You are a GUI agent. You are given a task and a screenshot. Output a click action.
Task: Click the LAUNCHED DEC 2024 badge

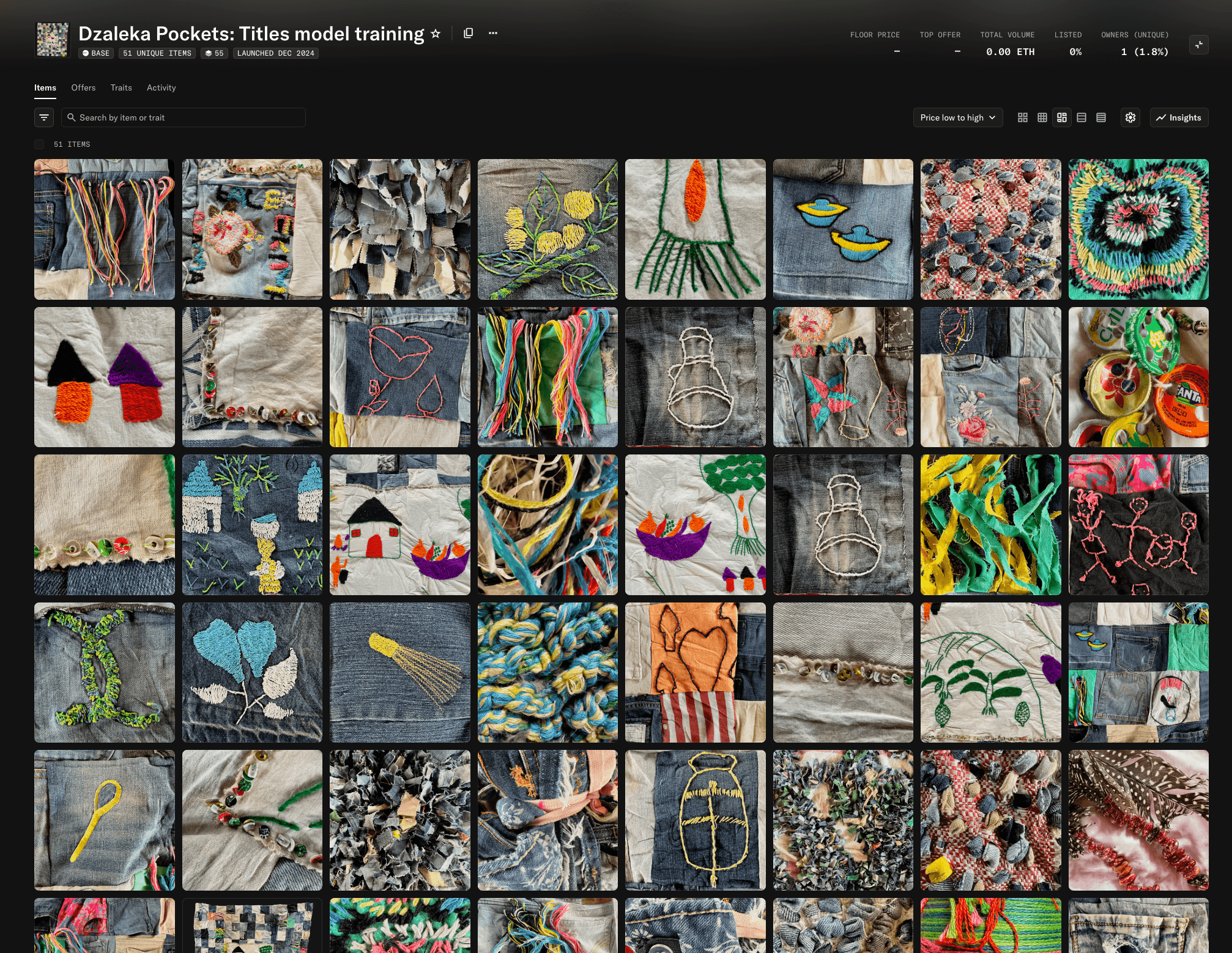[x=276, y=53]
